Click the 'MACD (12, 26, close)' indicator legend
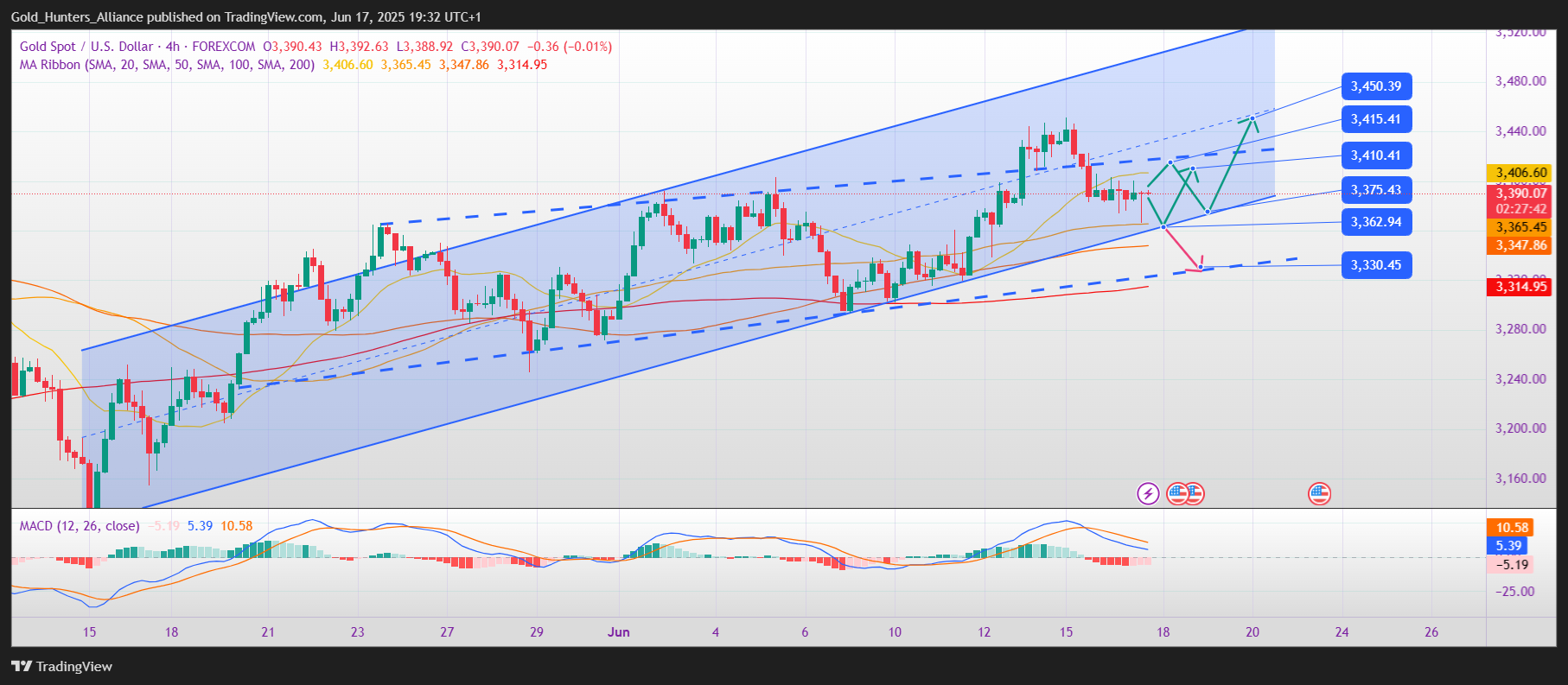Image resolution: width=1568 pixels, height=685 pixels. pyautogui.click(x=80, y=526)
